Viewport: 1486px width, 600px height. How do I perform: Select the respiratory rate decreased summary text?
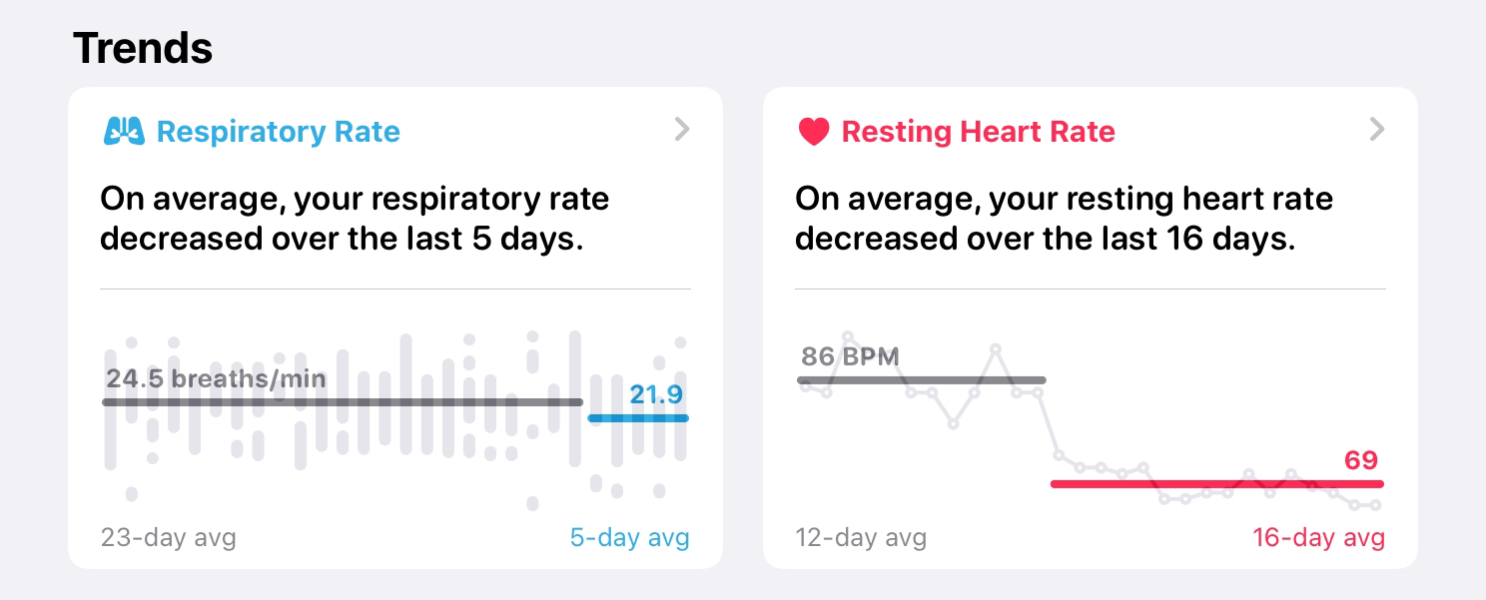coord(354,219)
